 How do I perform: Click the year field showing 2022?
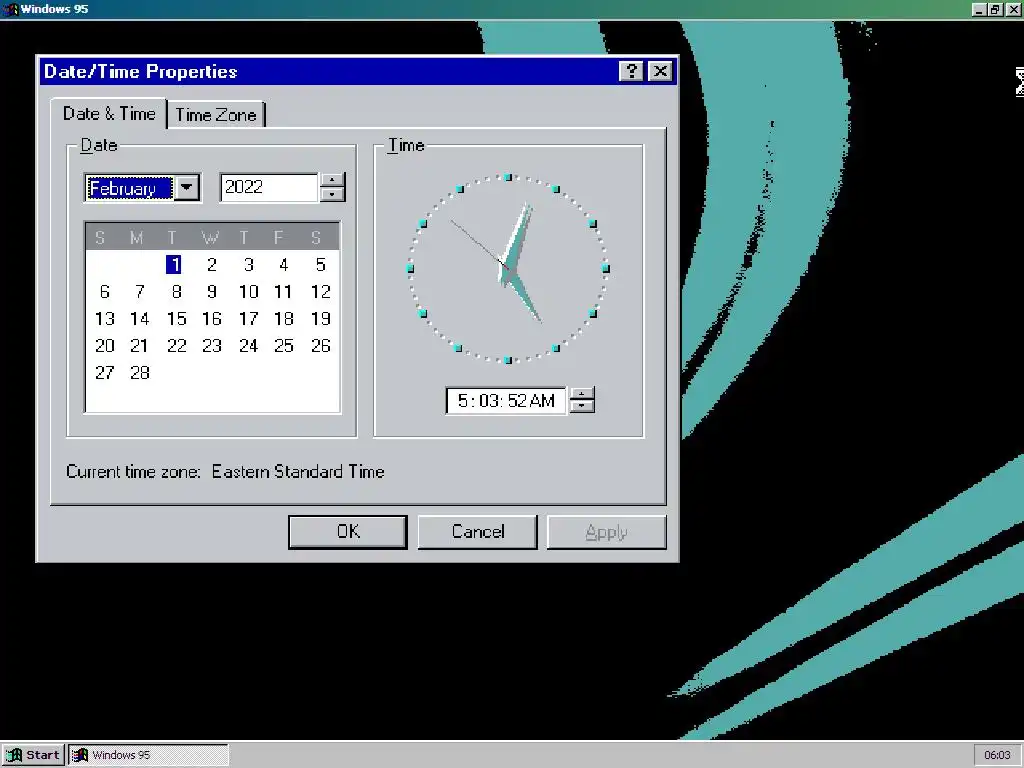(x=269, y=187)
